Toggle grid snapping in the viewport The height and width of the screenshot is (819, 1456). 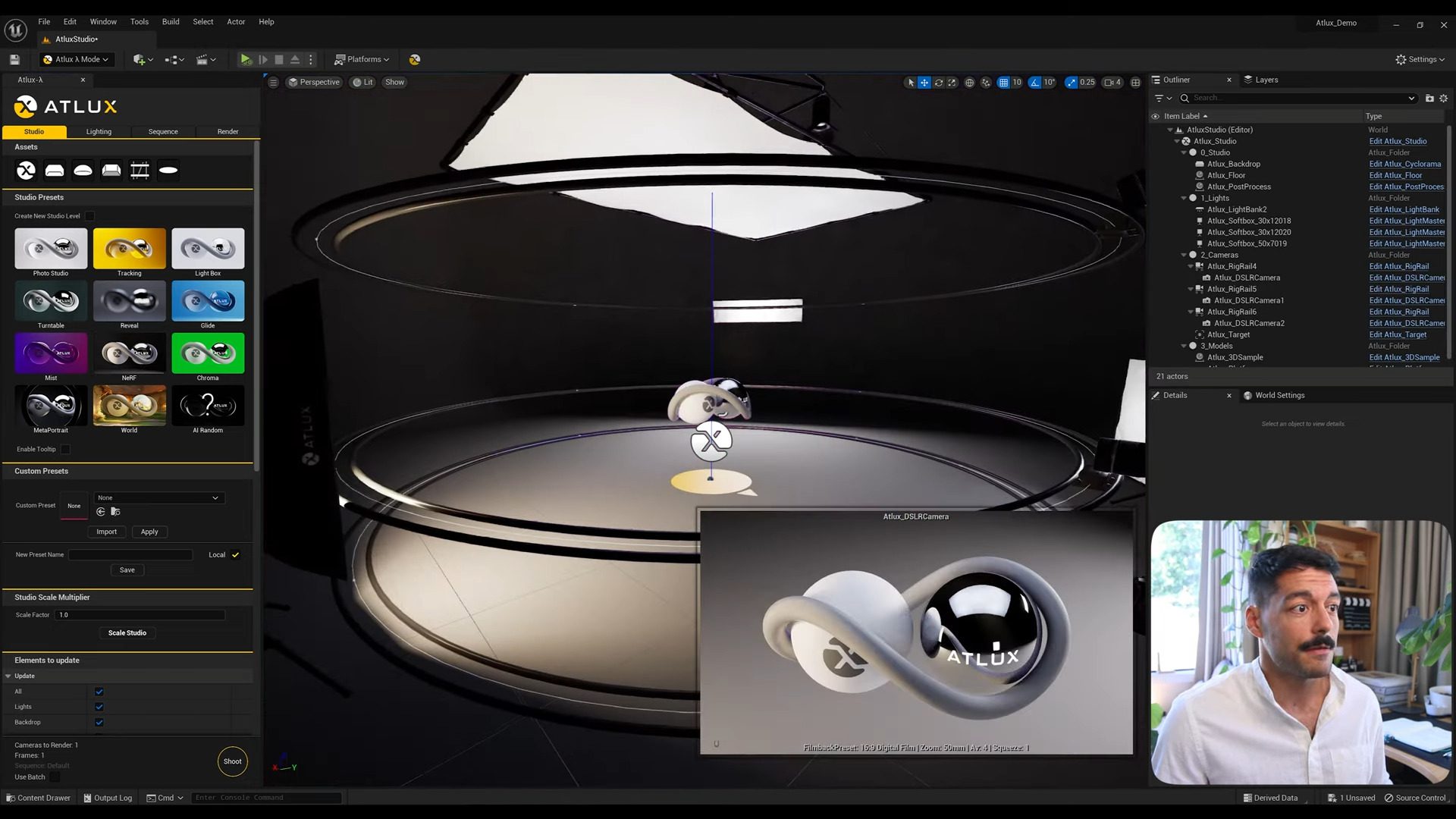(1005, 82)
